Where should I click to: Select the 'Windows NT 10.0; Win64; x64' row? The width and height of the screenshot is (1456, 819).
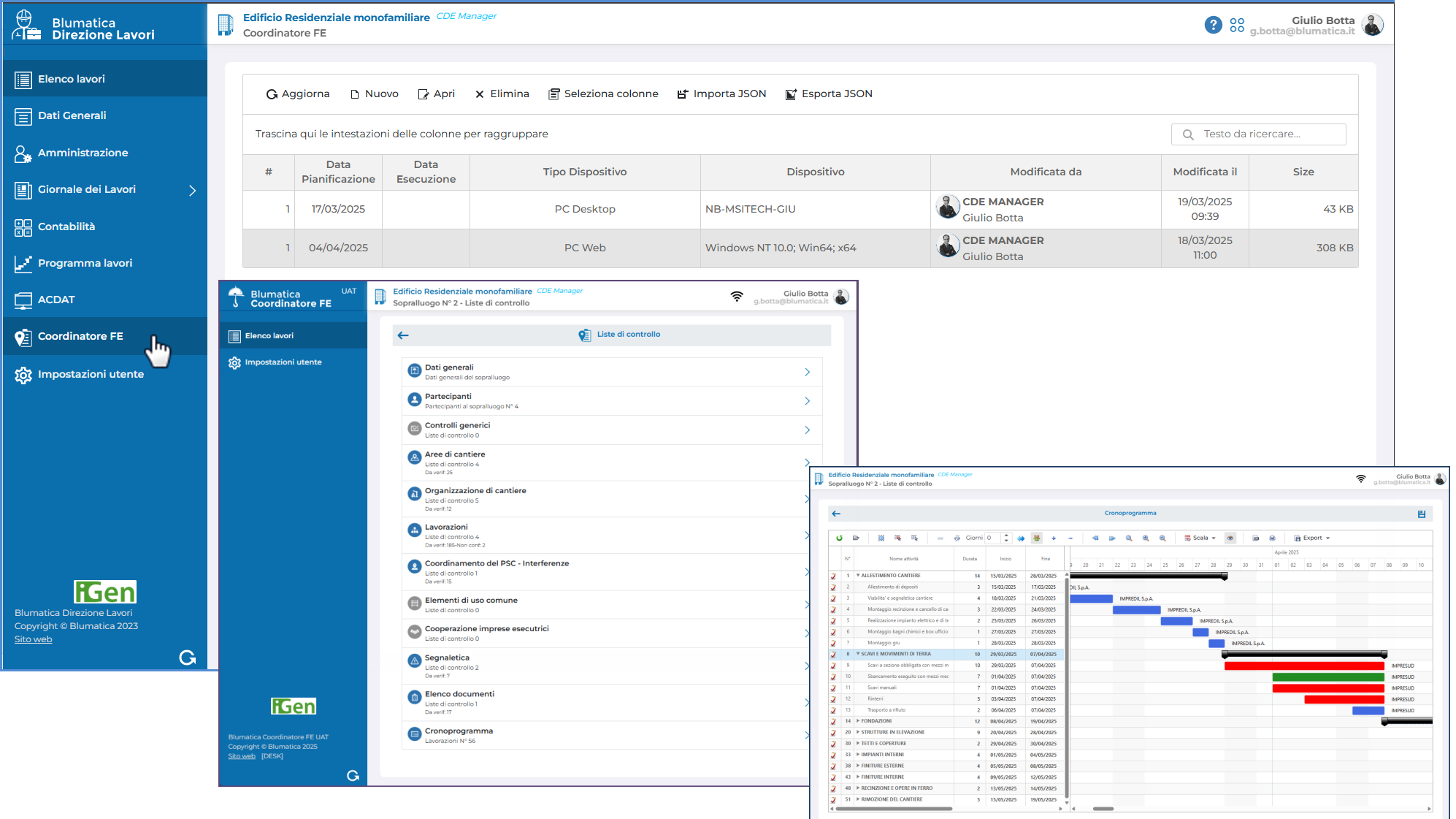coord(800,248)
